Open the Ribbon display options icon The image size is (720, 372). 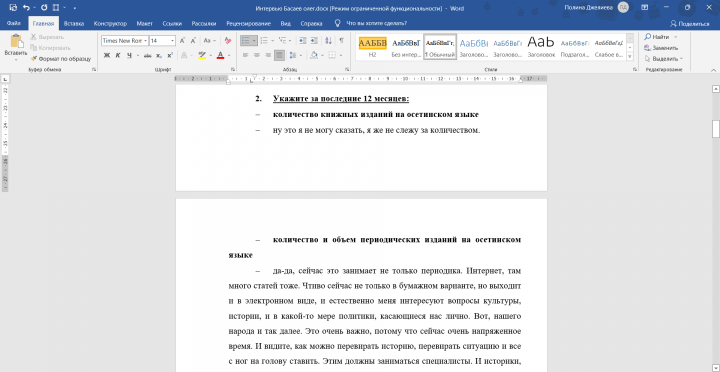tap(645, 8)
